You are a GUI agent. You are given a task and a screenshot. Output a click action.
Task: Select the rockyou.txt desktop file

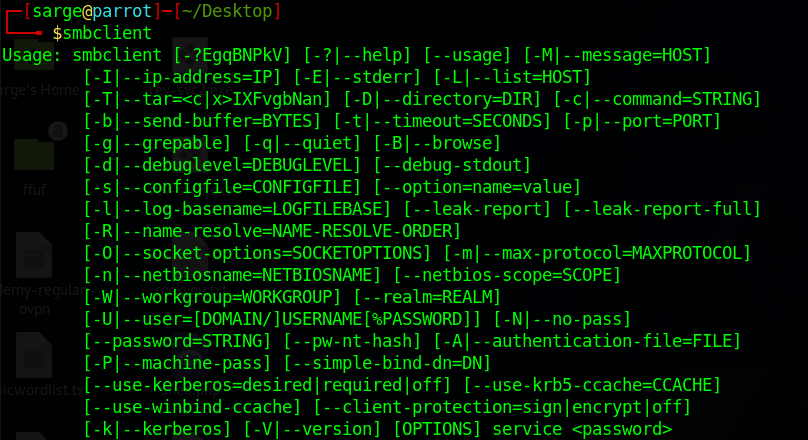point(35,432)
